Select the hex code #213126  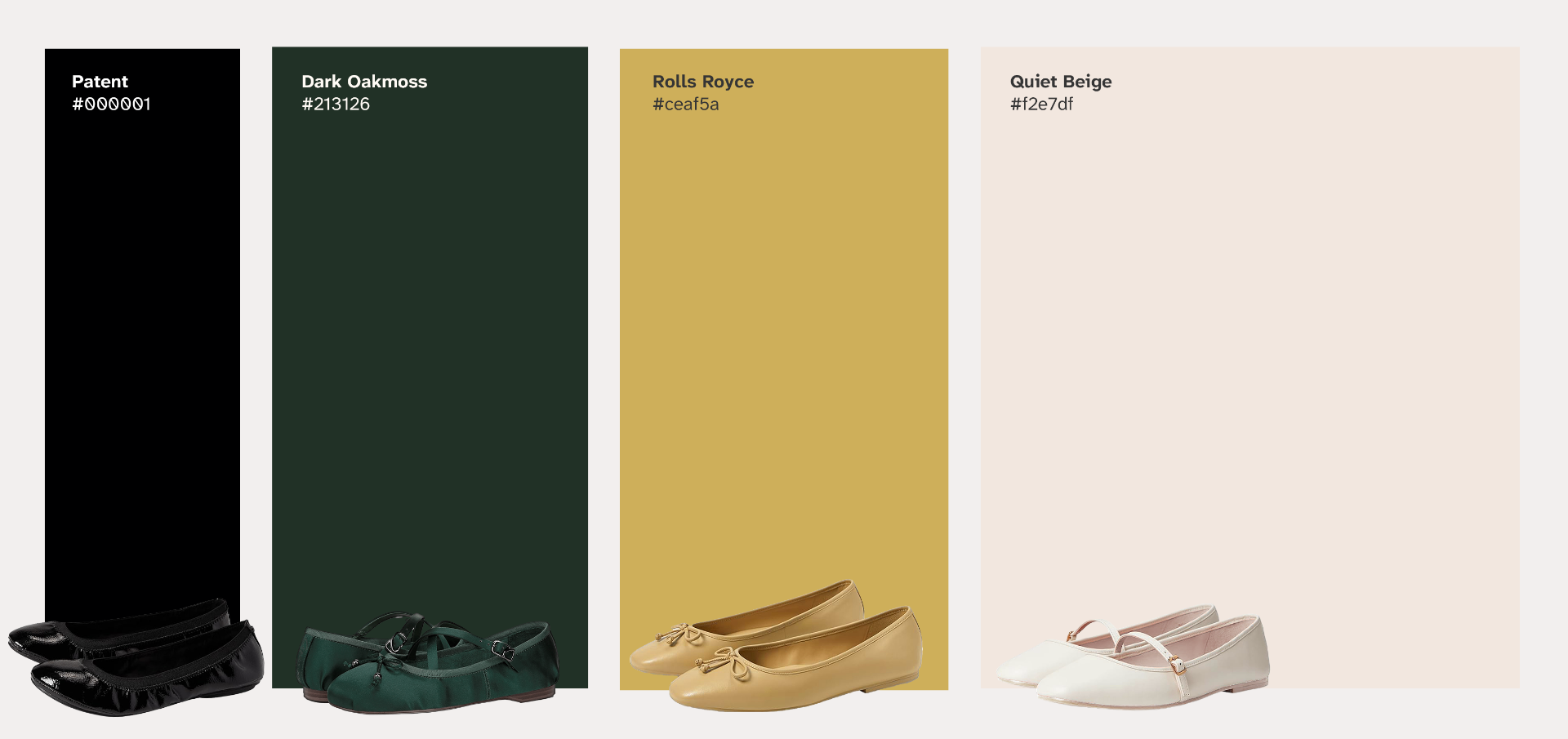336,104
